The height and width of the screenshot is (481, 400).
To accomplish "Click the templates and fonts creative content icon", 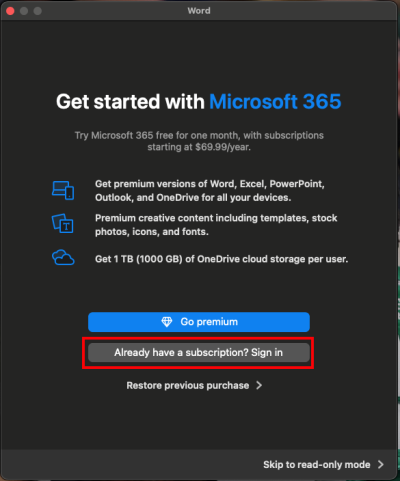I will [x=63, y=223].
